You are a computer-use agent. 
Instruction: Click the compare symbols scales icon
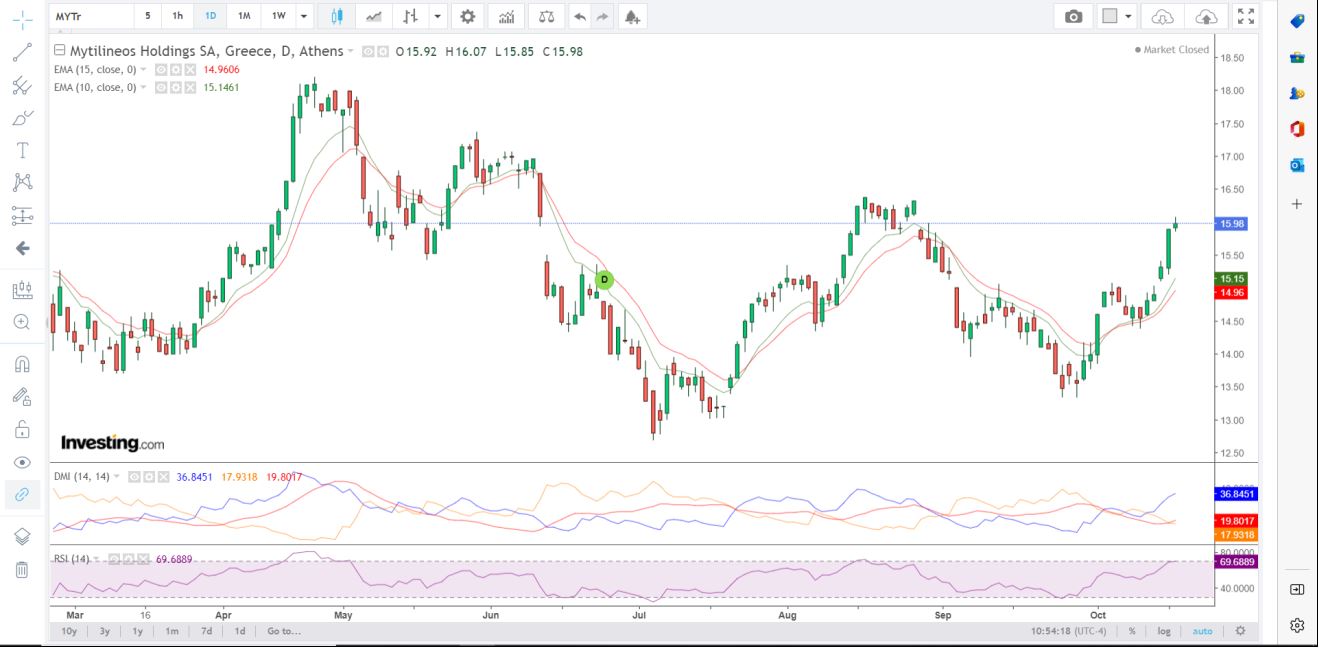click(545, 16)
